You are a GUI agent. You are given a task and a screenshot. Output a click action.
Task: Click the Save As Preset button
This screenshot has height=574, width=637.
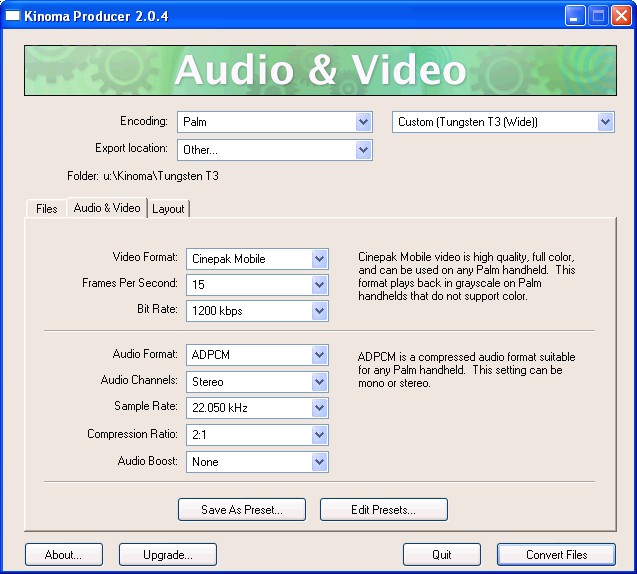pyautogui.click(x=241, y=510)
